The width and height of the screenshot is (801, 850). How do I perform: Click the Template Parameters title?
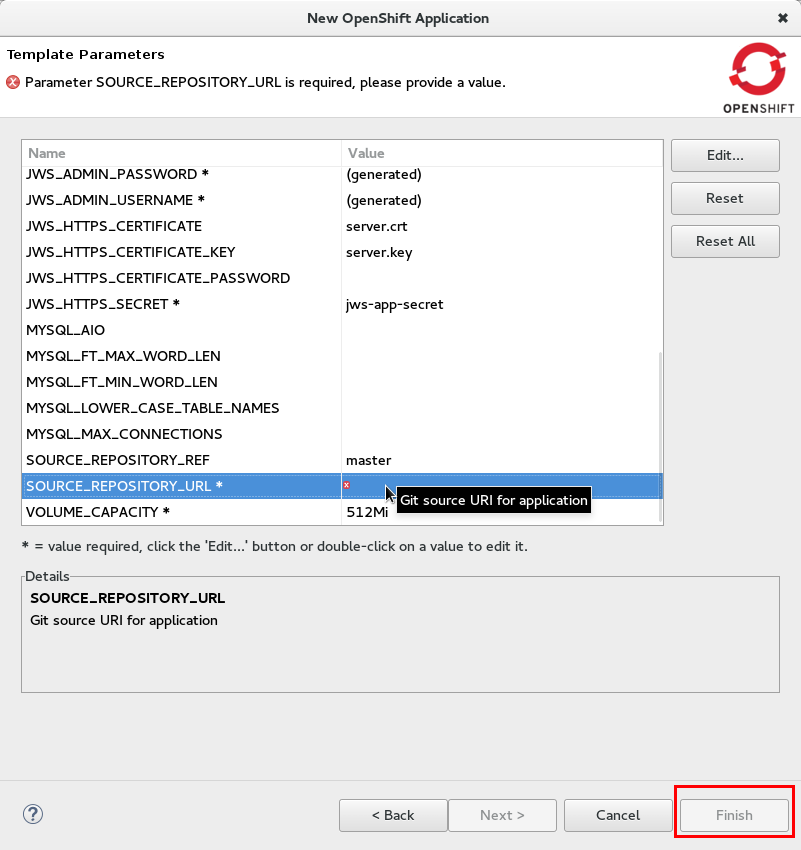tap(86, 55)
